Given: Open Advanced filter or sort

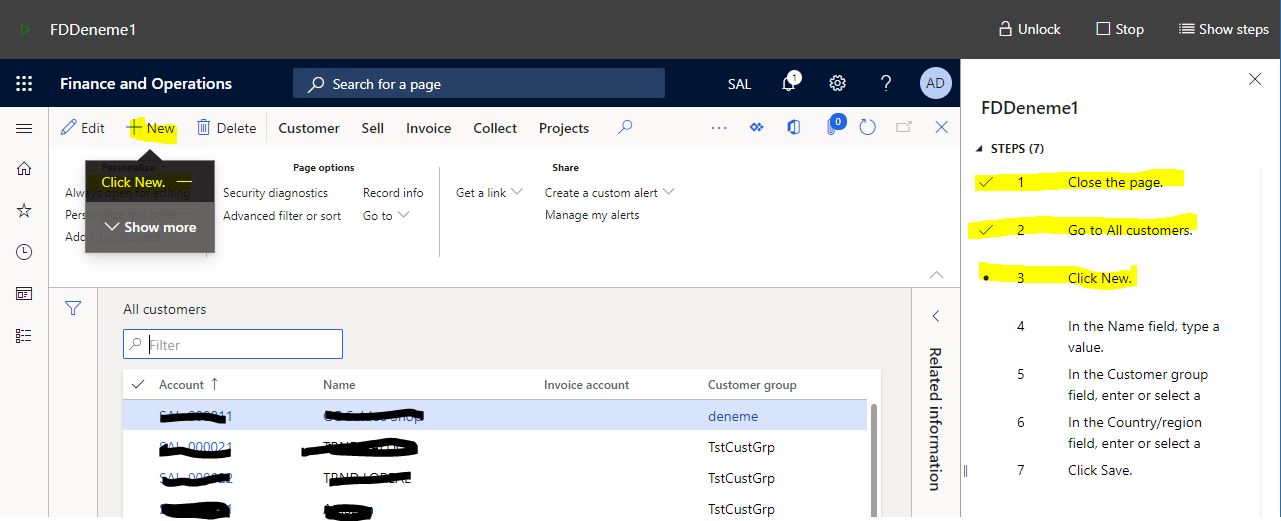Looking at the screenshot, I should tap(282, 216).
